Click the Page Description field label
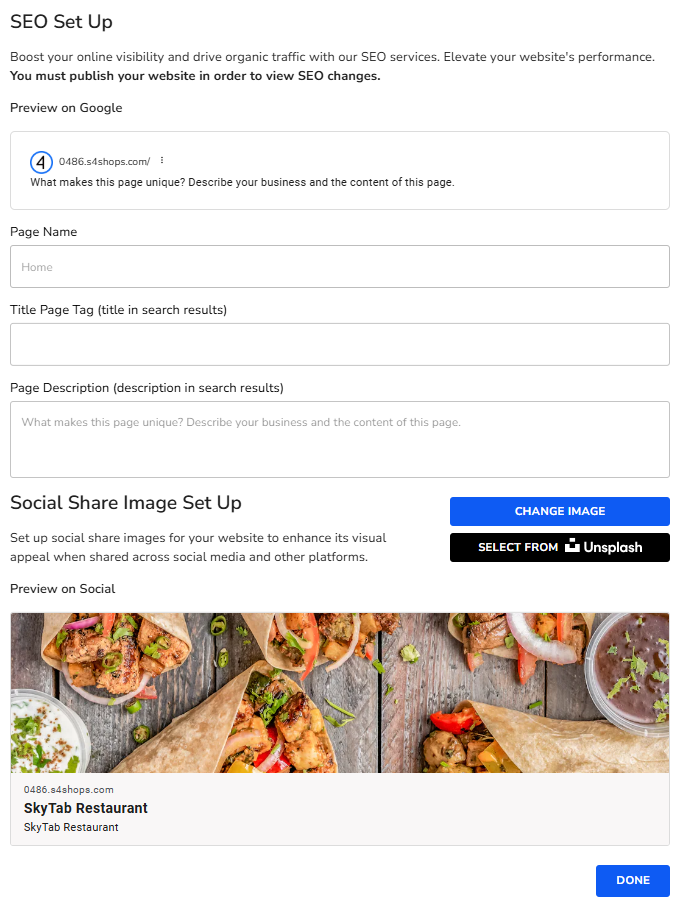The height and width of the screenshot is (904, 684). [x=147, y=388]
